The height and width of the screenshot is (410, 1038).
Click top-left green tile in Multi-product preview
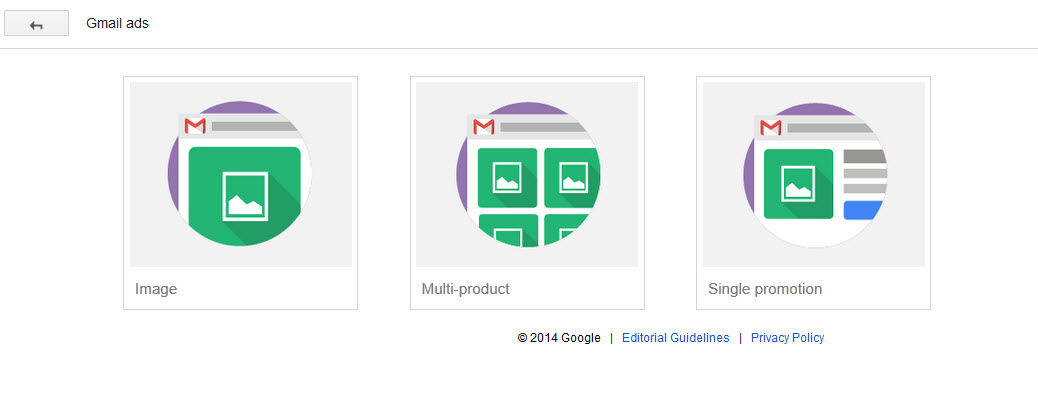tap(507, 177)
